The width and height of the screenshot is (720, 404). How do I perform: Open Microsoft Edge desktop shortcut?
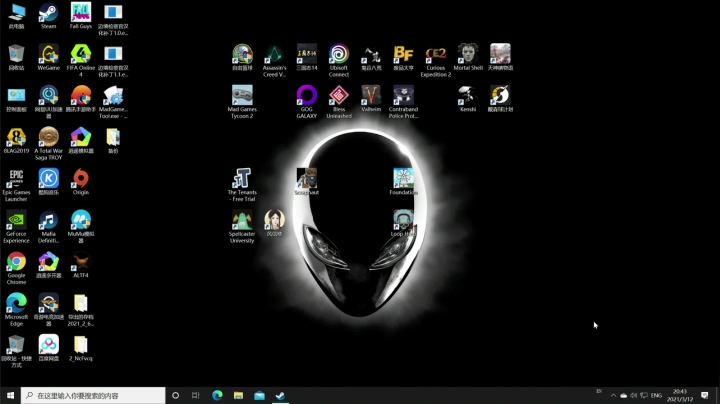click(x=16, y=310)
